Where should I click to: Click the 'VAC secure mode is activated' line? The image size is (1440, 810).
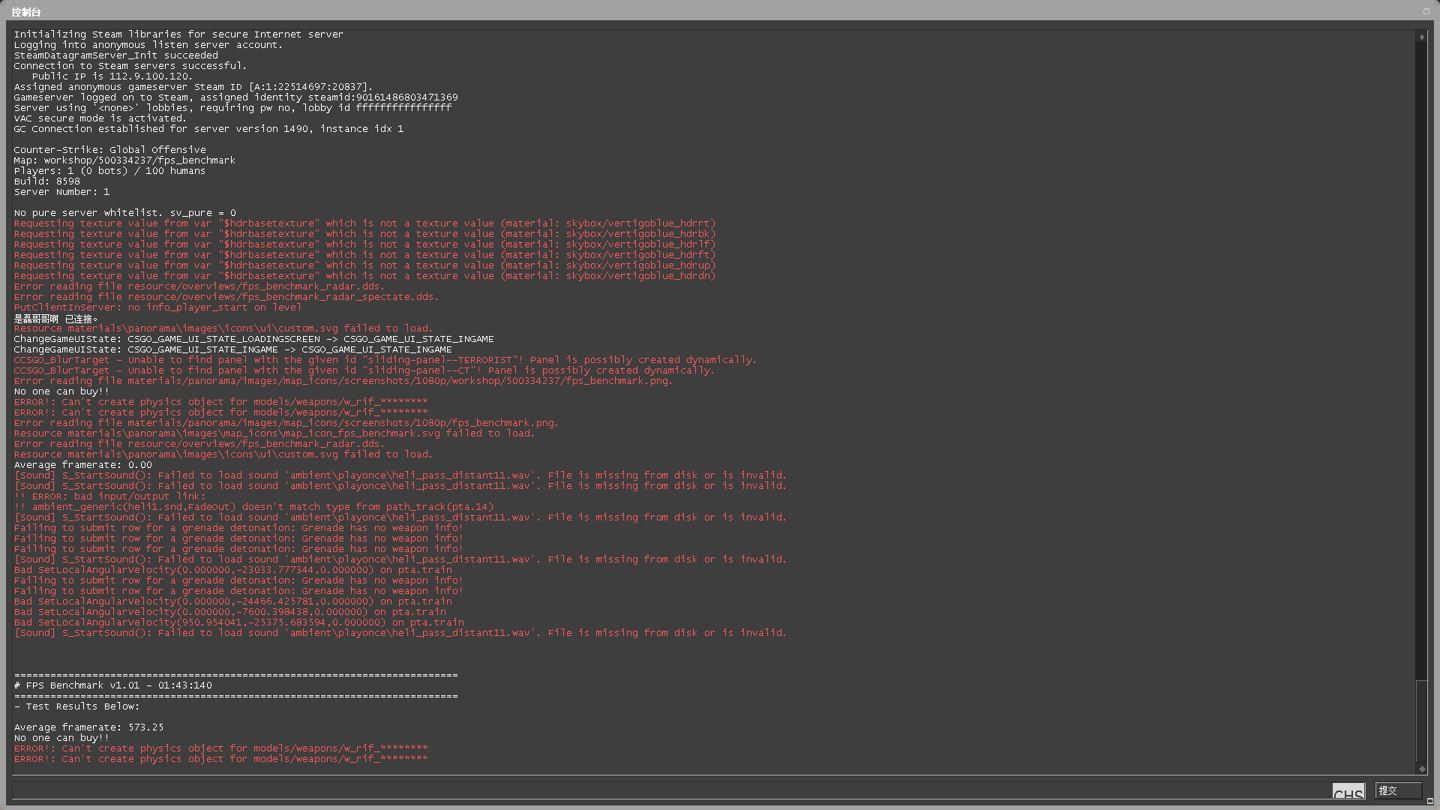[100, 118]
